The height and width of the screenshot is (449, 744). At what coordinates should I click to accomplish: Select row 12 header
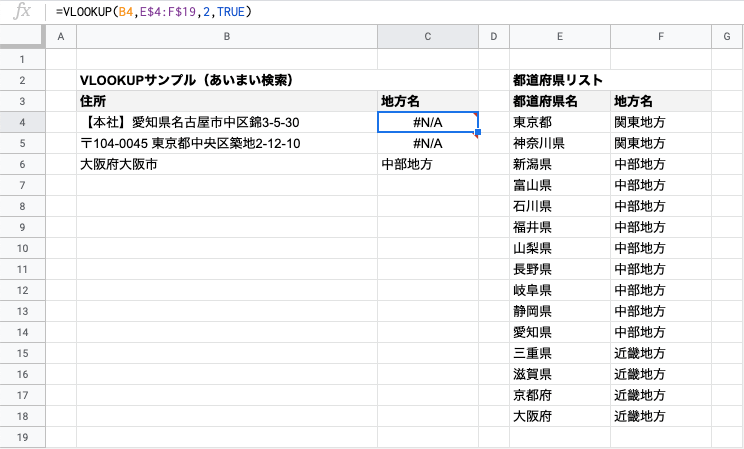click(22, 290)
